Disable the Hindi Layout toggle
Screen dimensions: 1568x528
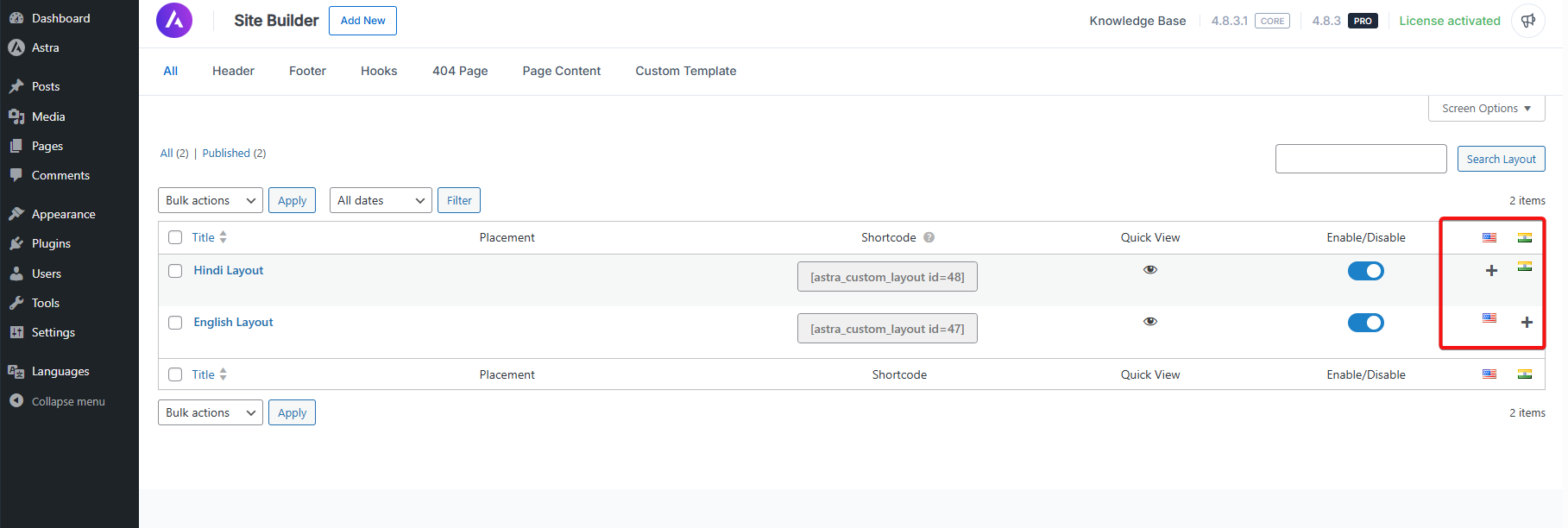click(x=1365, y=271)
